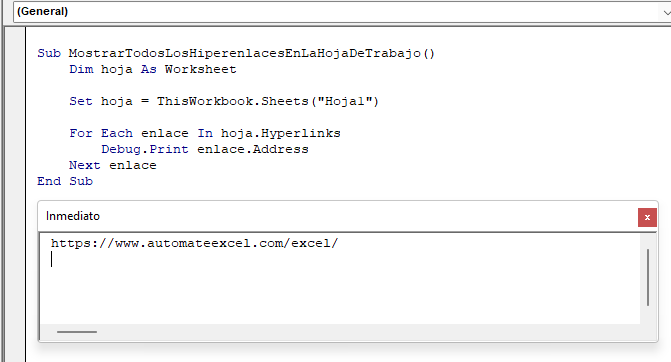The height and width of the screenshot is (362, 671).
Task: Click the Set hoja = ThisWorkbook.Sheets line
Action: click(224, 101)
